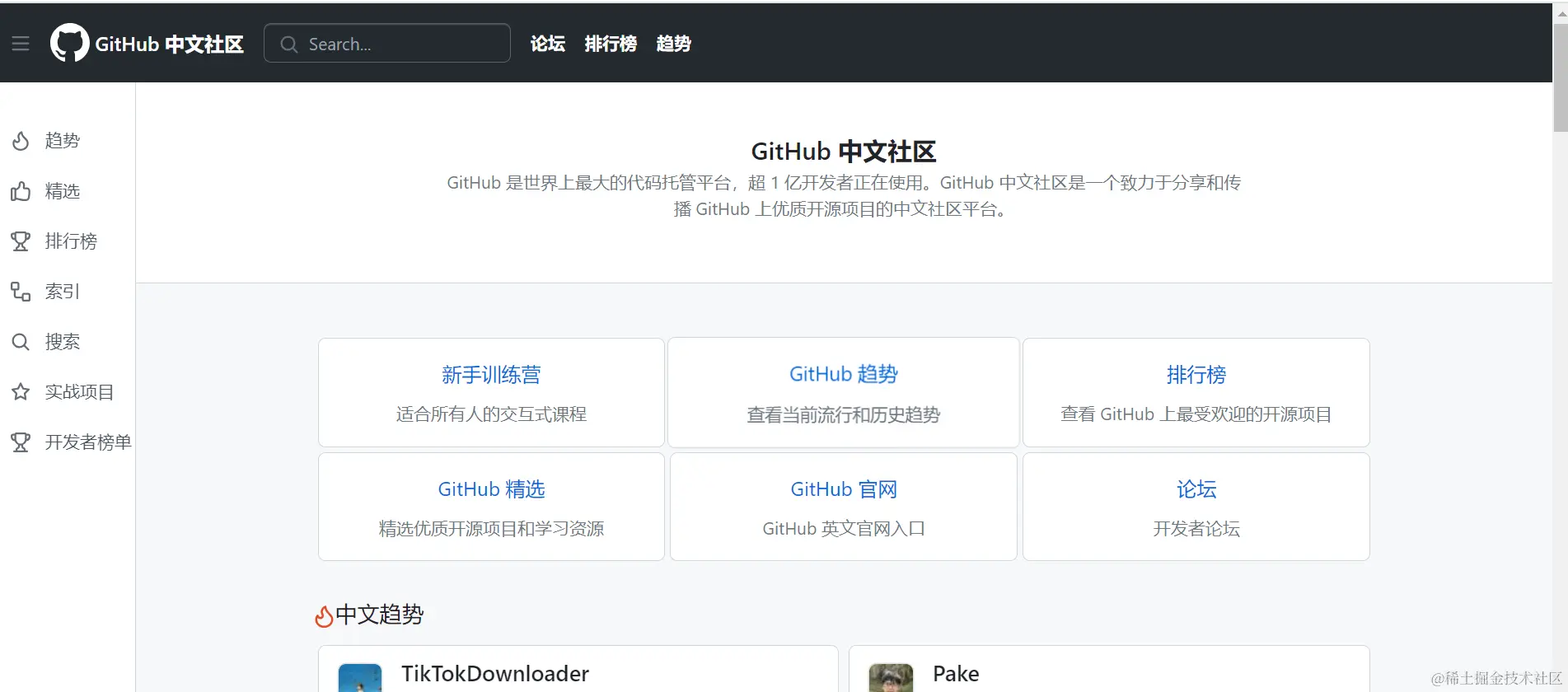Screen dimensions: 1568x692
Task: Open the 论坛 card link
Action: coord(1196,489)
